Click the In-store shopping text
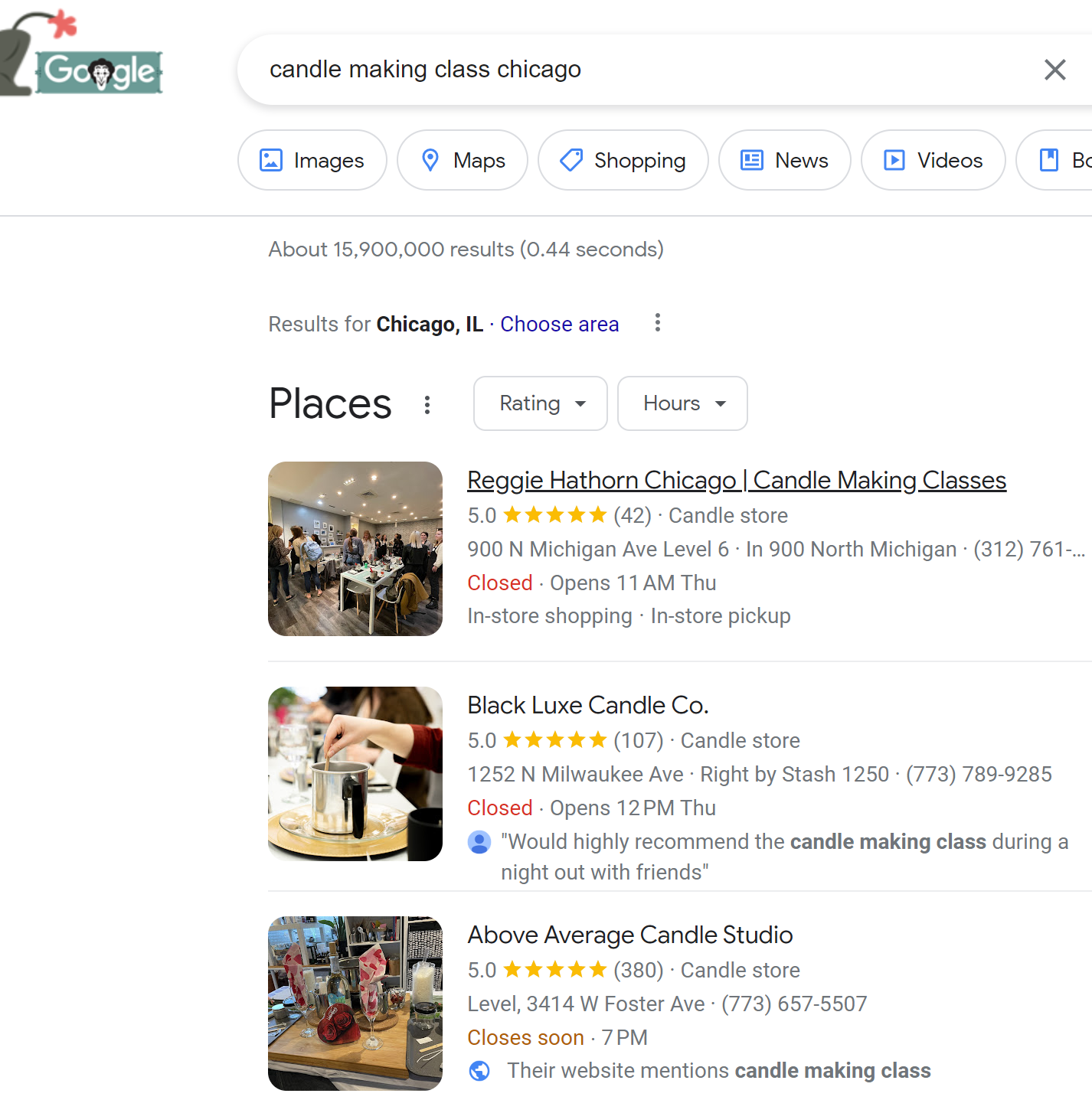1092x1113 pixels. pos(550,616)
